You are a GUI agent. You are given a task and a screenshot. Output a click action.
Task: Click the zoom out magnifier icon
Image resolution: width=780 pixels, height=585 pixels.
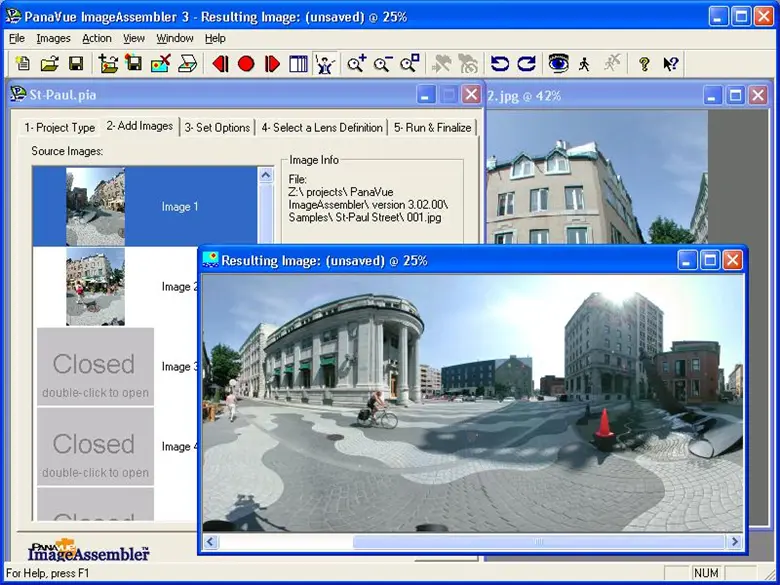click(382, 64)
